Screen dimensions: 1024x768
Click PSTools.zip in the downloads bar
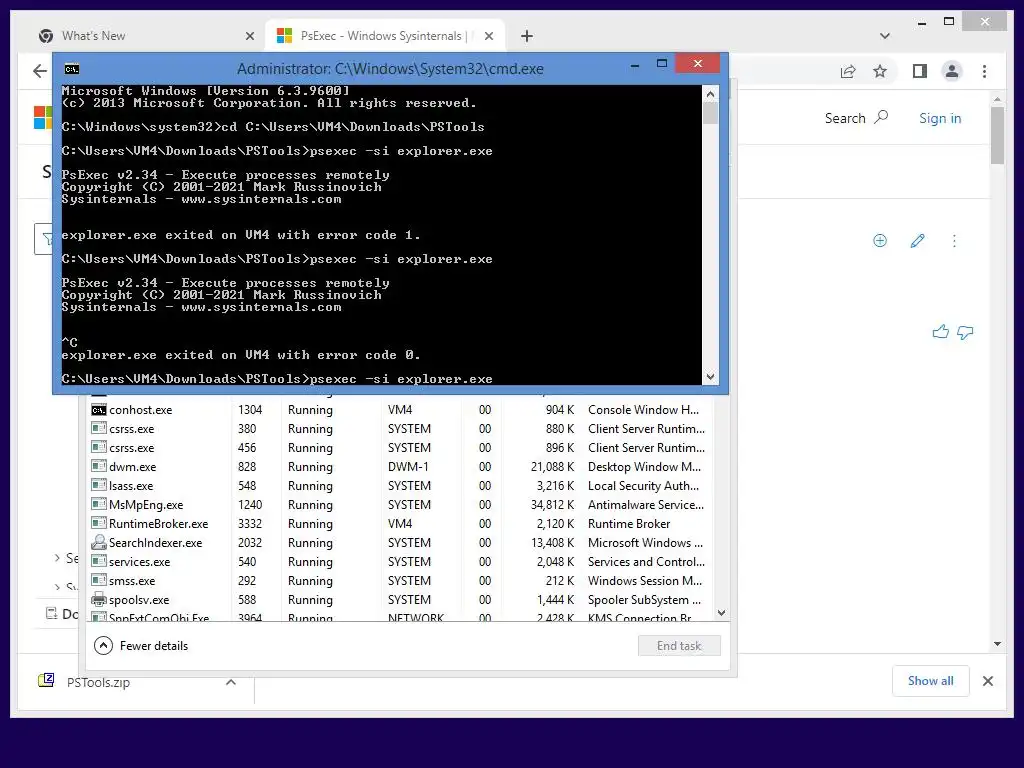pyautogui.click(x=98, y=682)
